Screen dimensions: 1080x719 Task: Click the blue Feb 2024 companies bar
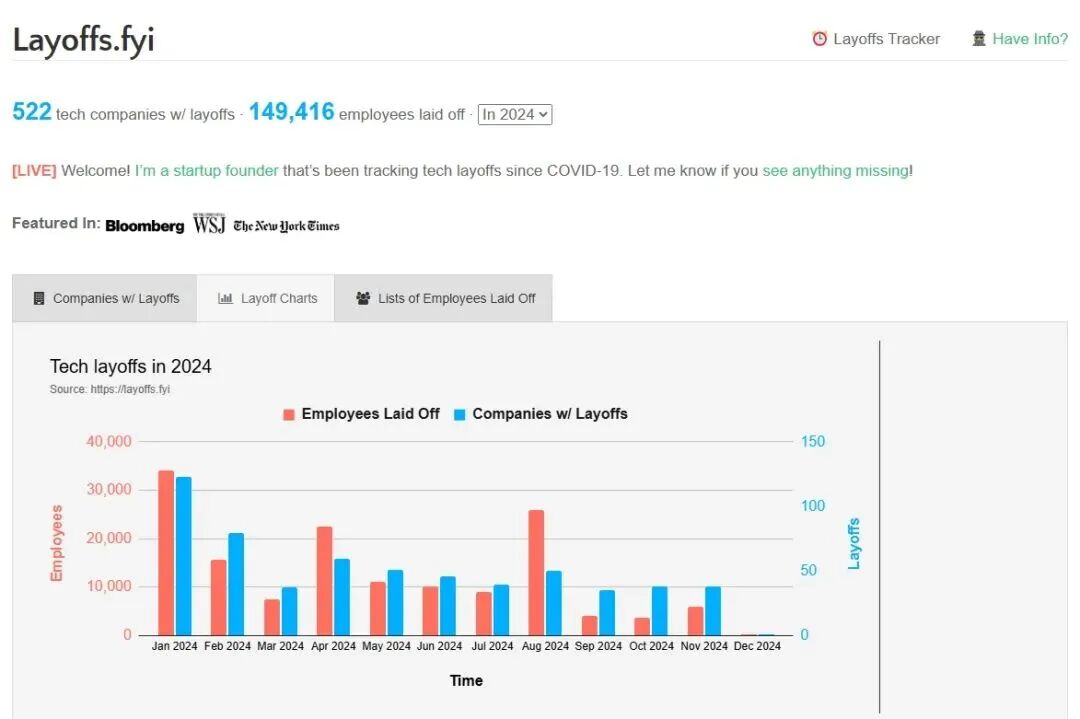click(236, 584)
